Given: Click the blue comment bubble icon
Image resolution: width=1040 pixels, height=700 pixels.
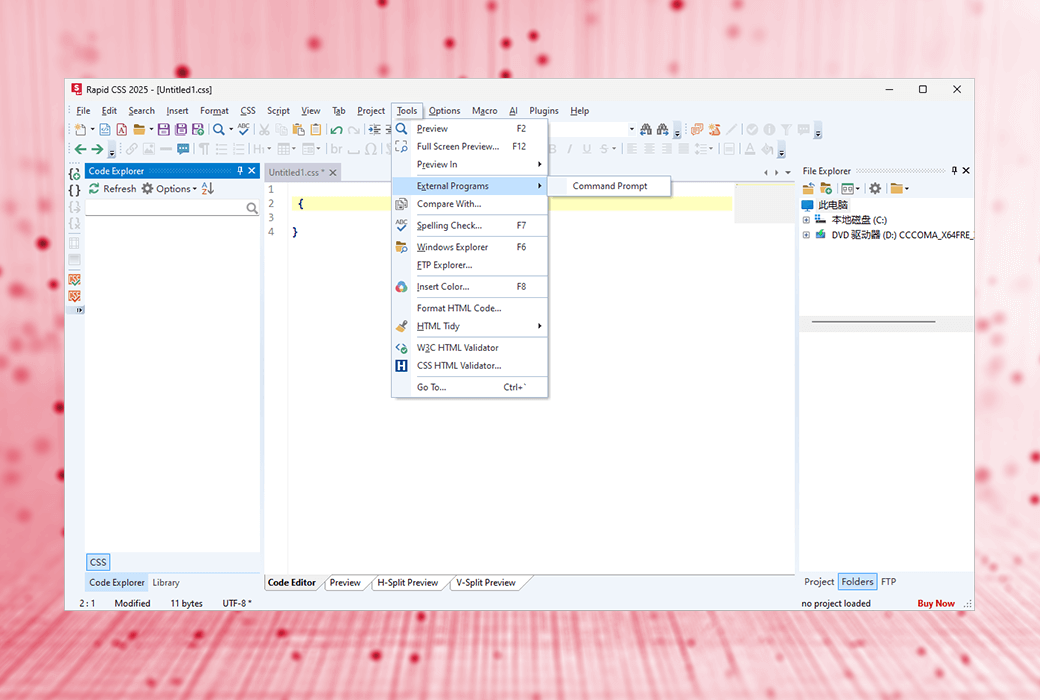Looking at the screenshot, I should 183,149.
